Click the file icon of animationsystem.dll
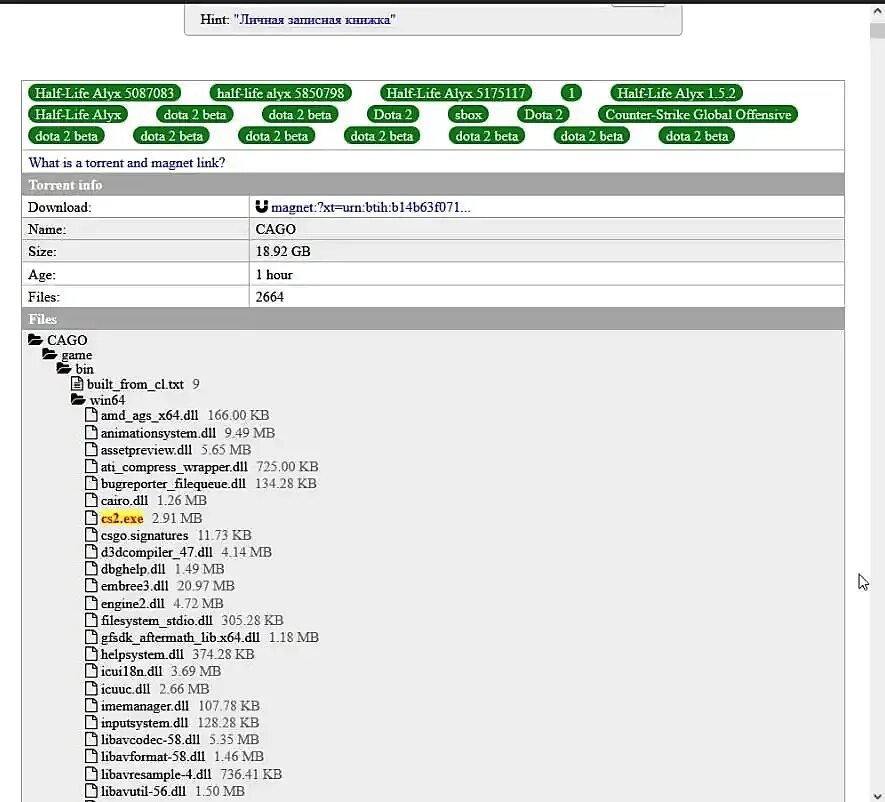Viewport: 885px width, 802px height. coord(91,432)
